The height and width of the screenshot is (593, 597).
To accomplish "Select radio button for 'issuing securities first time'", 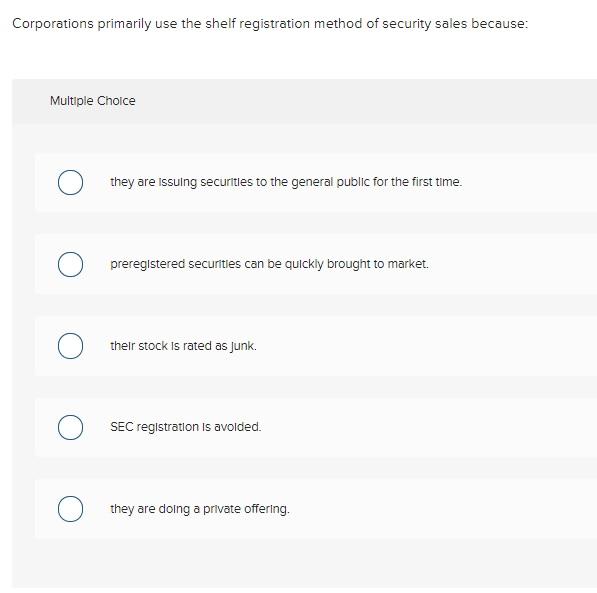I will click(x=70, y=182).
